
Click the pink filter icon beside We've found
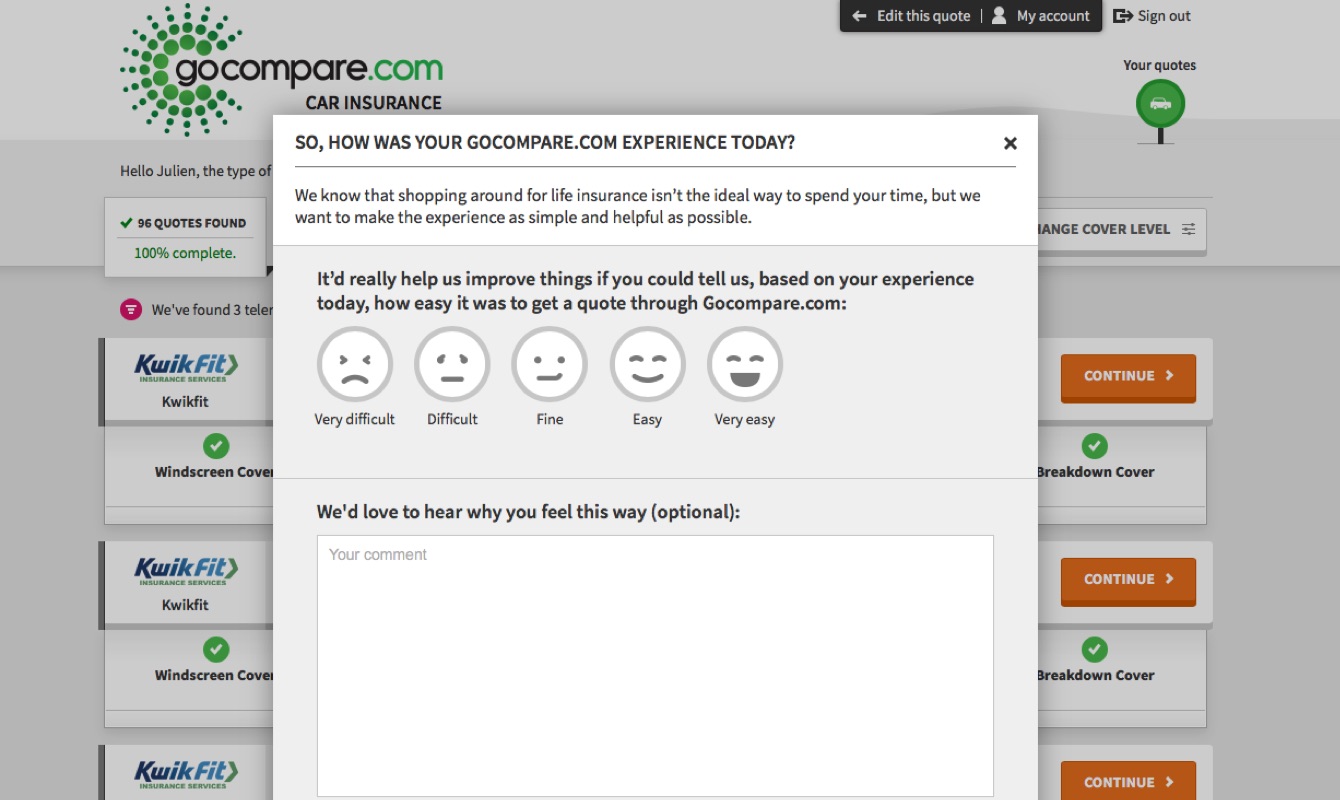click(131, 309)
